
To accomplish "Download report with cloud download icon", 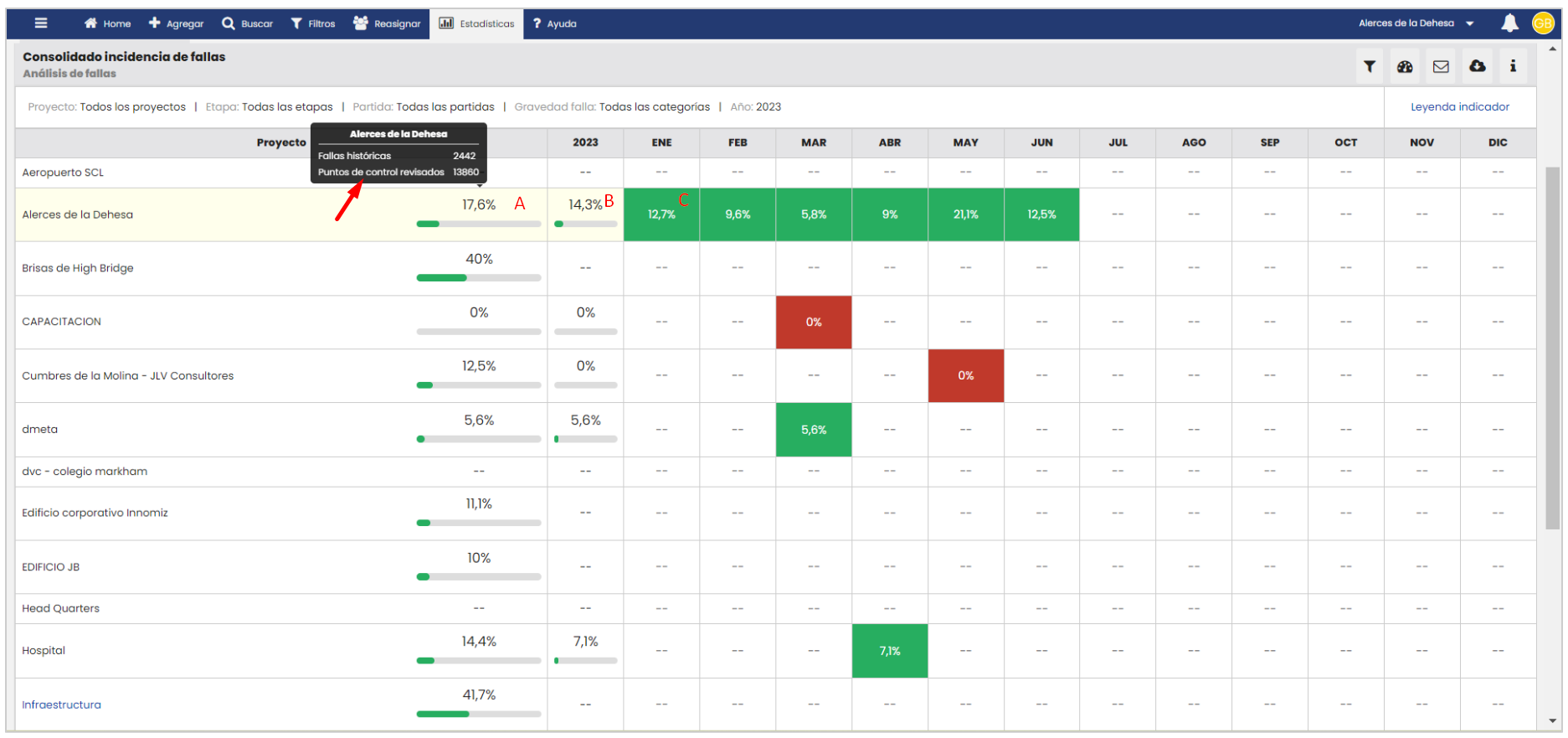I will click(x=1478, y=66).
